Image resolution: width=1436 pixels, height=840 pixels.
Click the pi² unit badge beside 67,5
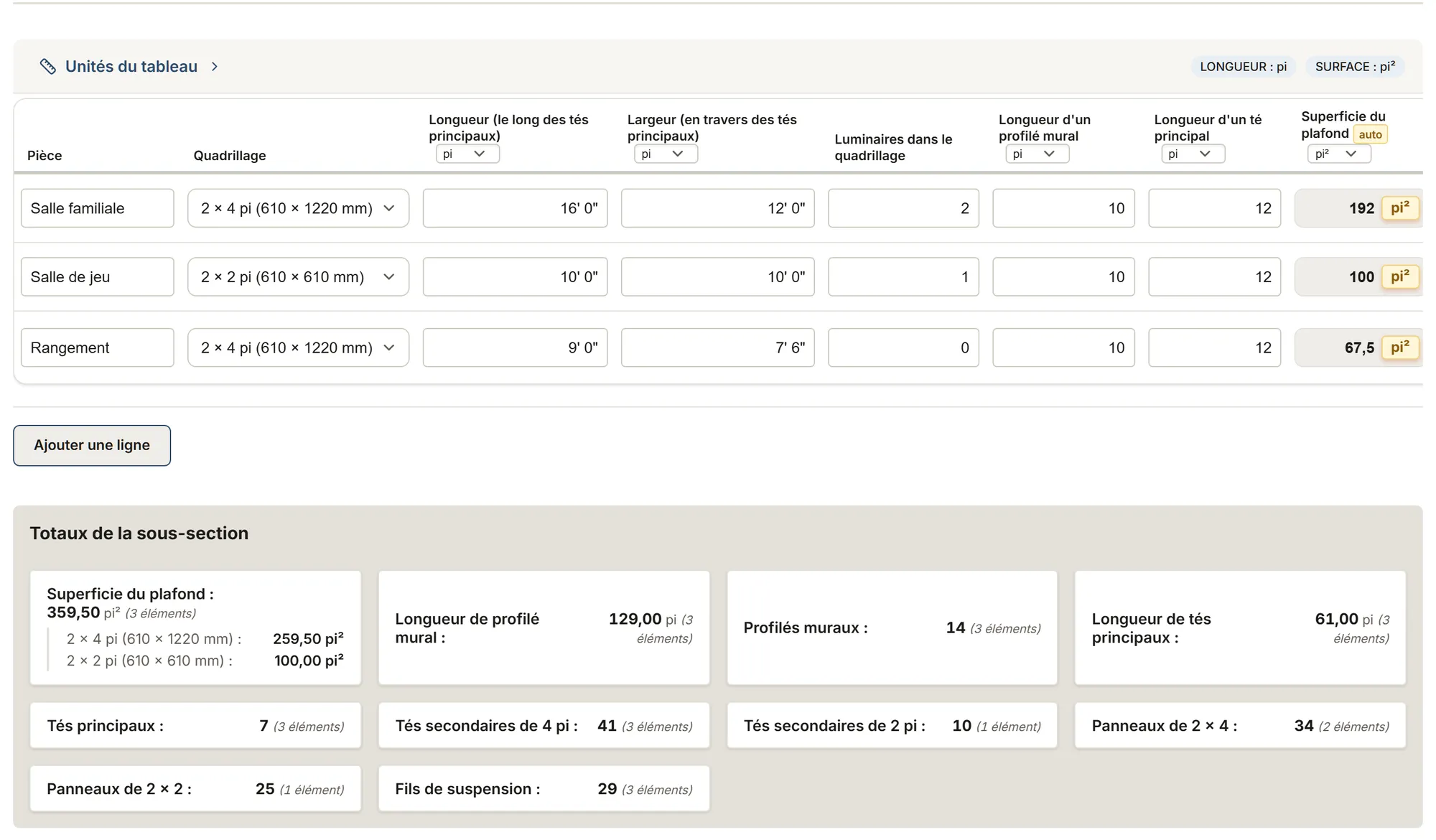[x=1400, y=347]
